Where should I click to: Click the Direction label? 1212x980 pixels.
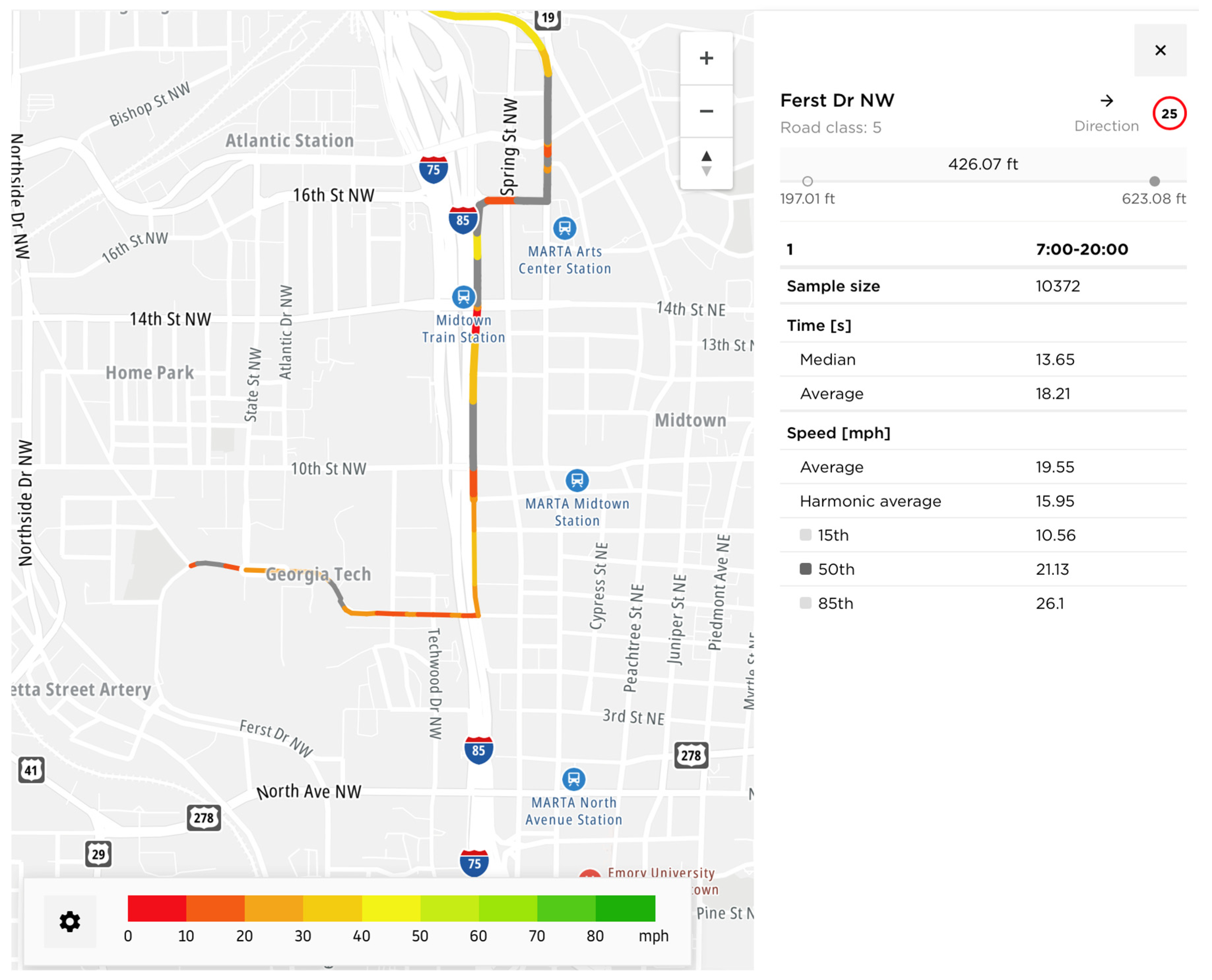click(x=1106, y=126)
